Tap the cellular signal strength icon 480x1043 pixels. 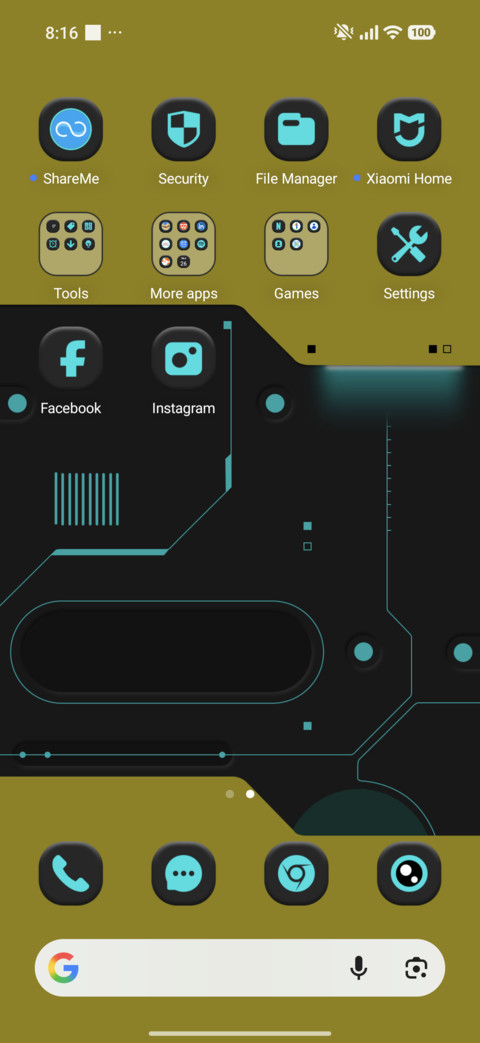click(369, 32)
